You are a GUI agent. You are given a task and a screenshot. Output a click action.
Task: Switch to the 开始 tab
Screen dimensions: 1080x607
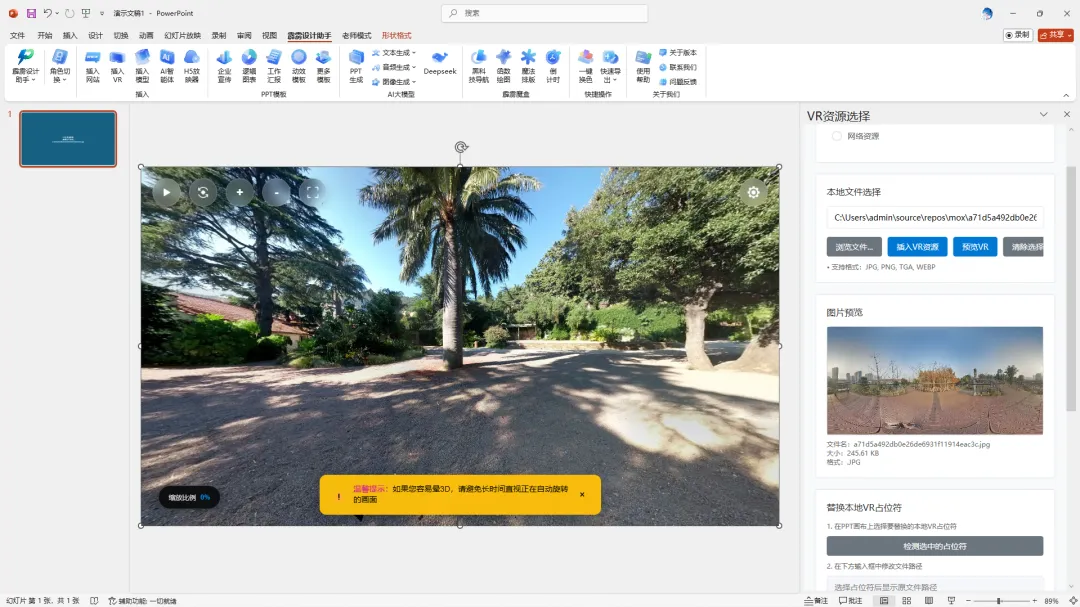[45, 35]
